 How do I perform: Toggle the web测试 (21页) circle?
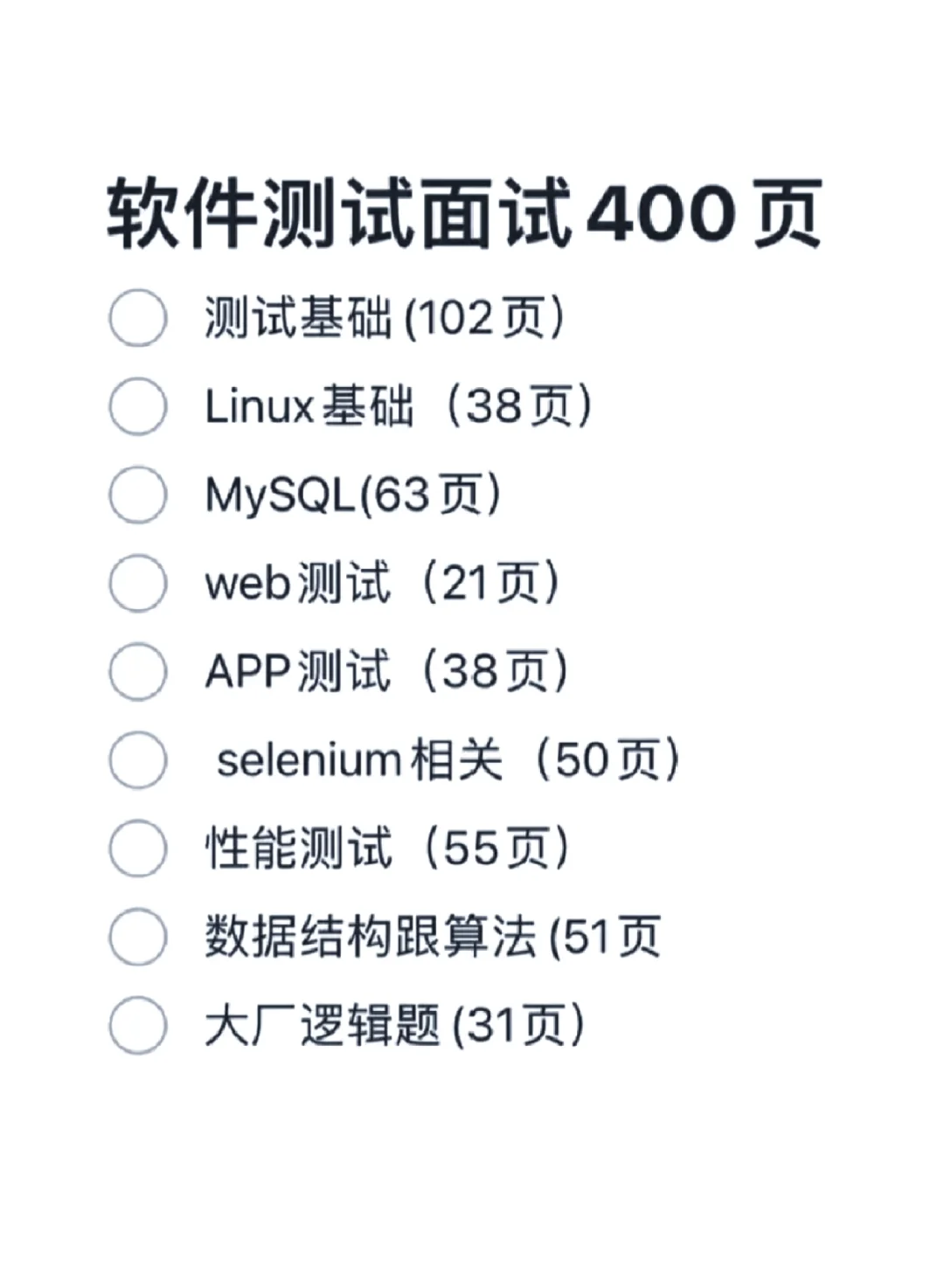pyautogui.click(x=137, y=583)
